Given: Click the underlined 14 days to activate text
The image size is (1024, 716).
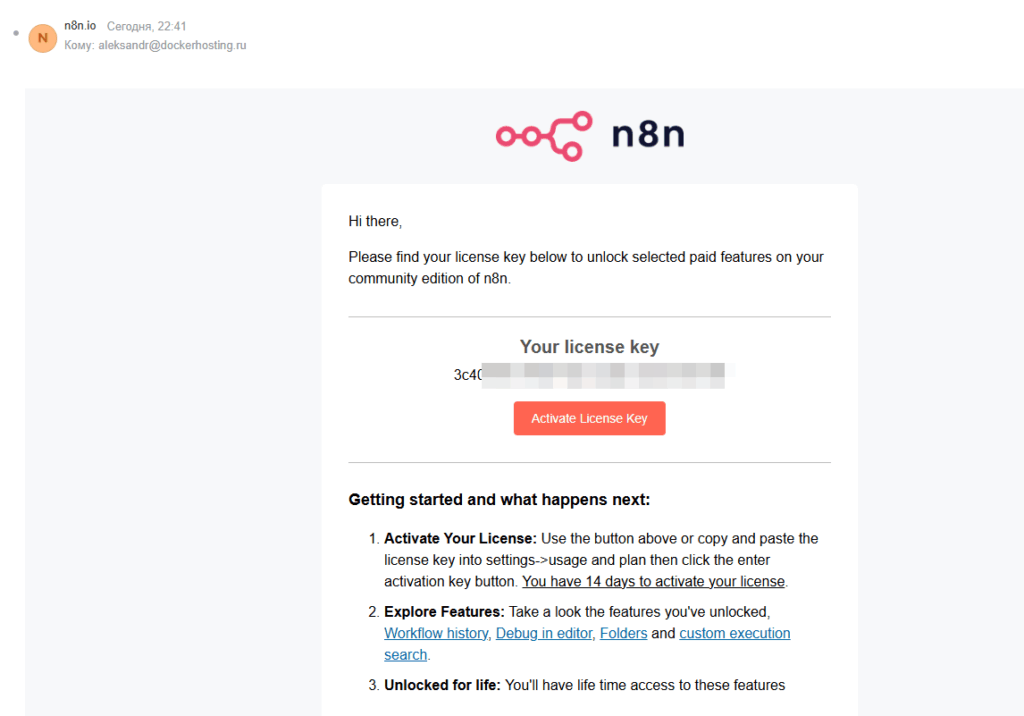Looking at the screenshot, I should pos(653,581).
